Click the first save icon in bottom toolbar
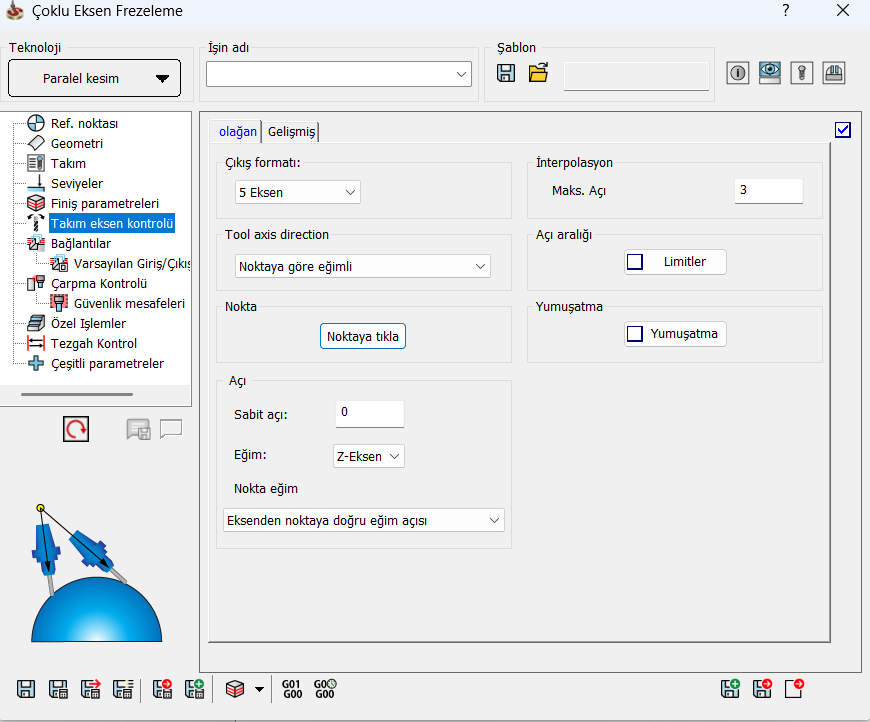 coord(26,688)
